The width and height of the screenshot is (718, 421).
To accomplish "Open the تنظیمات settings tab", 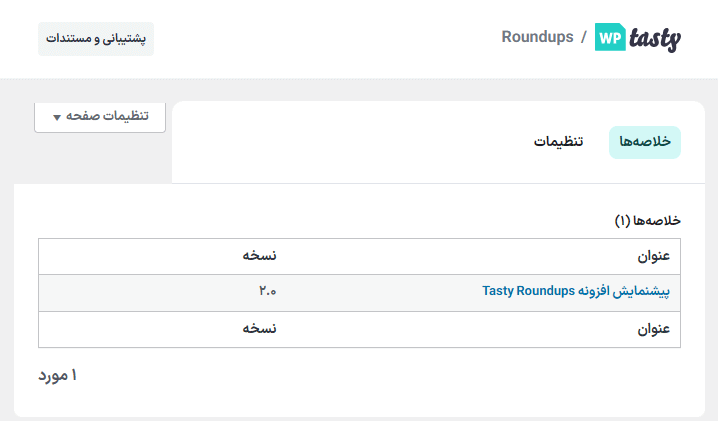I will tap(559, 142).
